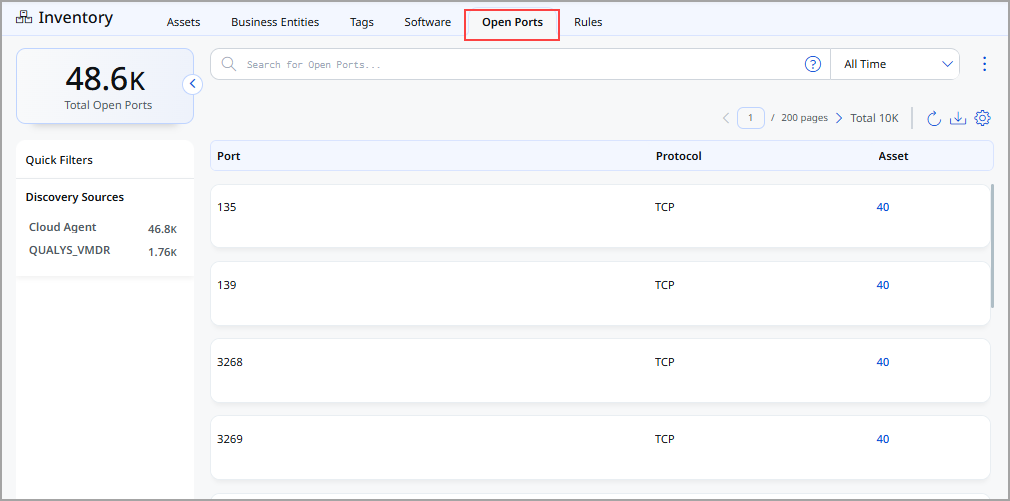
Task: Open search help question mark icon
Action: [x=813, y=64]
